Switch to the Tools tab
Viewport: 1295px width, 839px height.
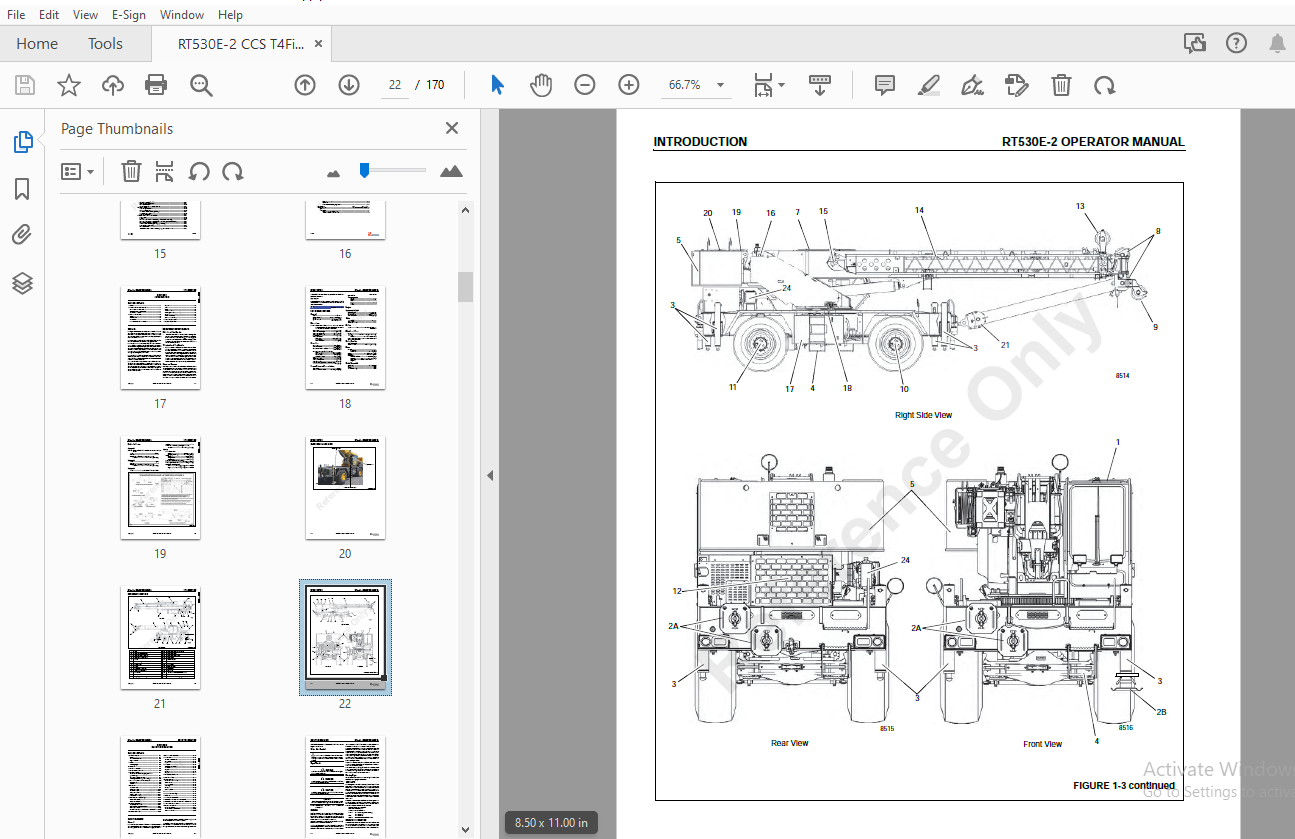105,44
